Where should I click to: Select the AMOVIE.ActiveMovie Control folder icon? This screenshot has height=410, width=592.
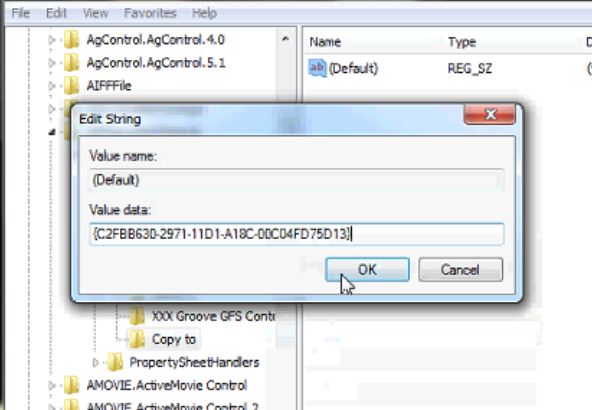[x=71, y=385]
